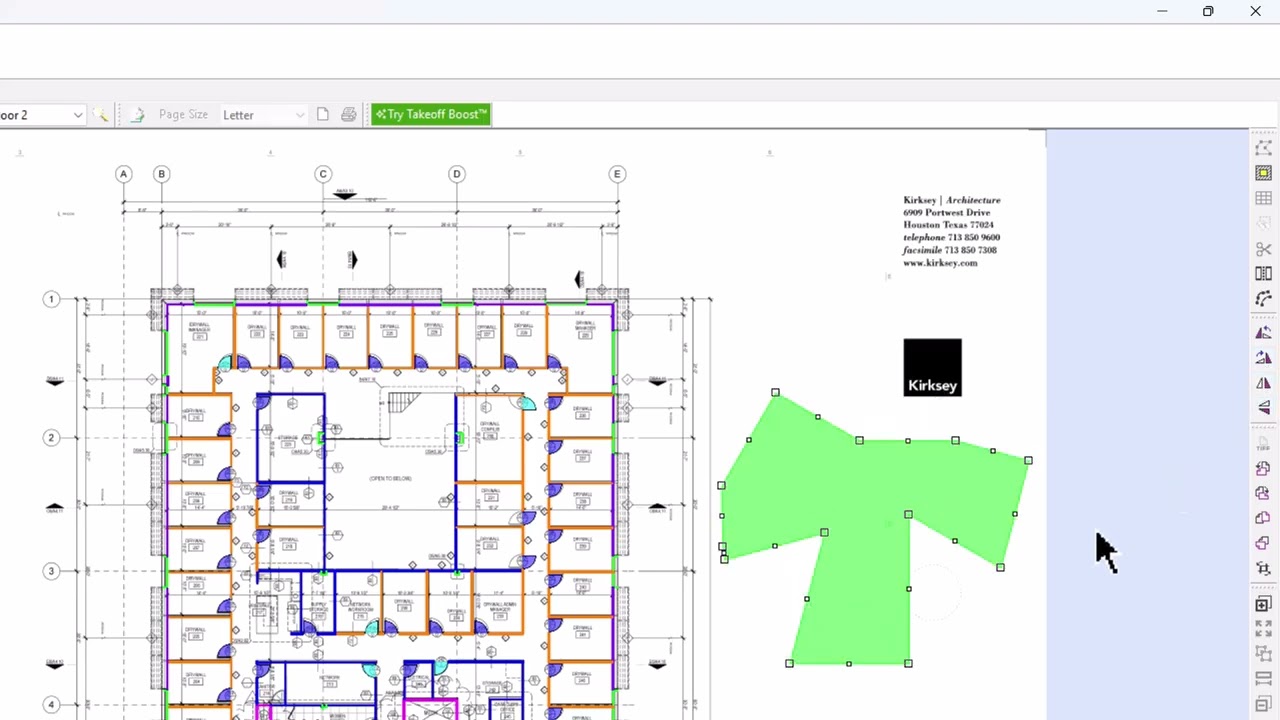Select the curved path nodes tool
Viewport: 1280px width, 720px height.
click(1264, 299)
